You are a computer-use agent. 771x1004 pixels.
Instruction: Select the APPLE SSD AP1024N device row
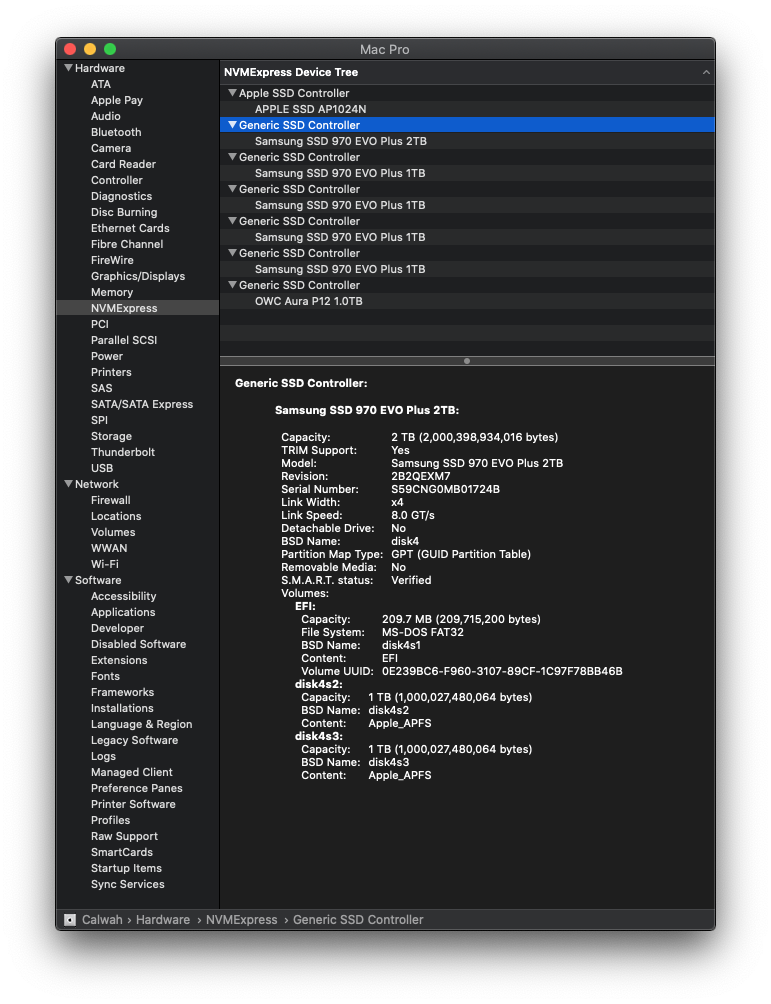point(467,109)
